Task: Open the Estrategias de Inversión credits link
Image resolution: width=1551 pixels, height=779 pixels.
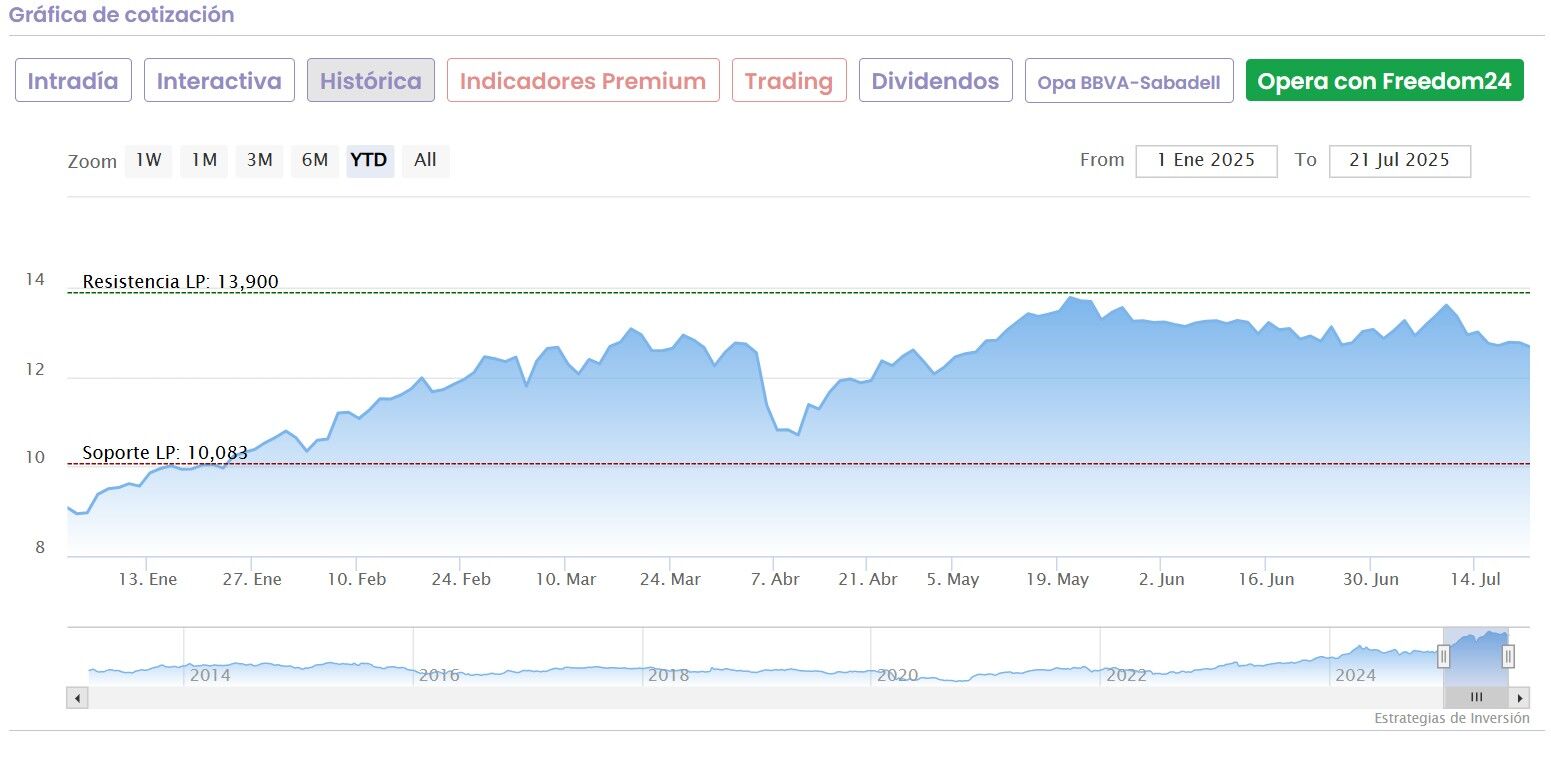Action: pyautogui.click(x=1451, y=719)
